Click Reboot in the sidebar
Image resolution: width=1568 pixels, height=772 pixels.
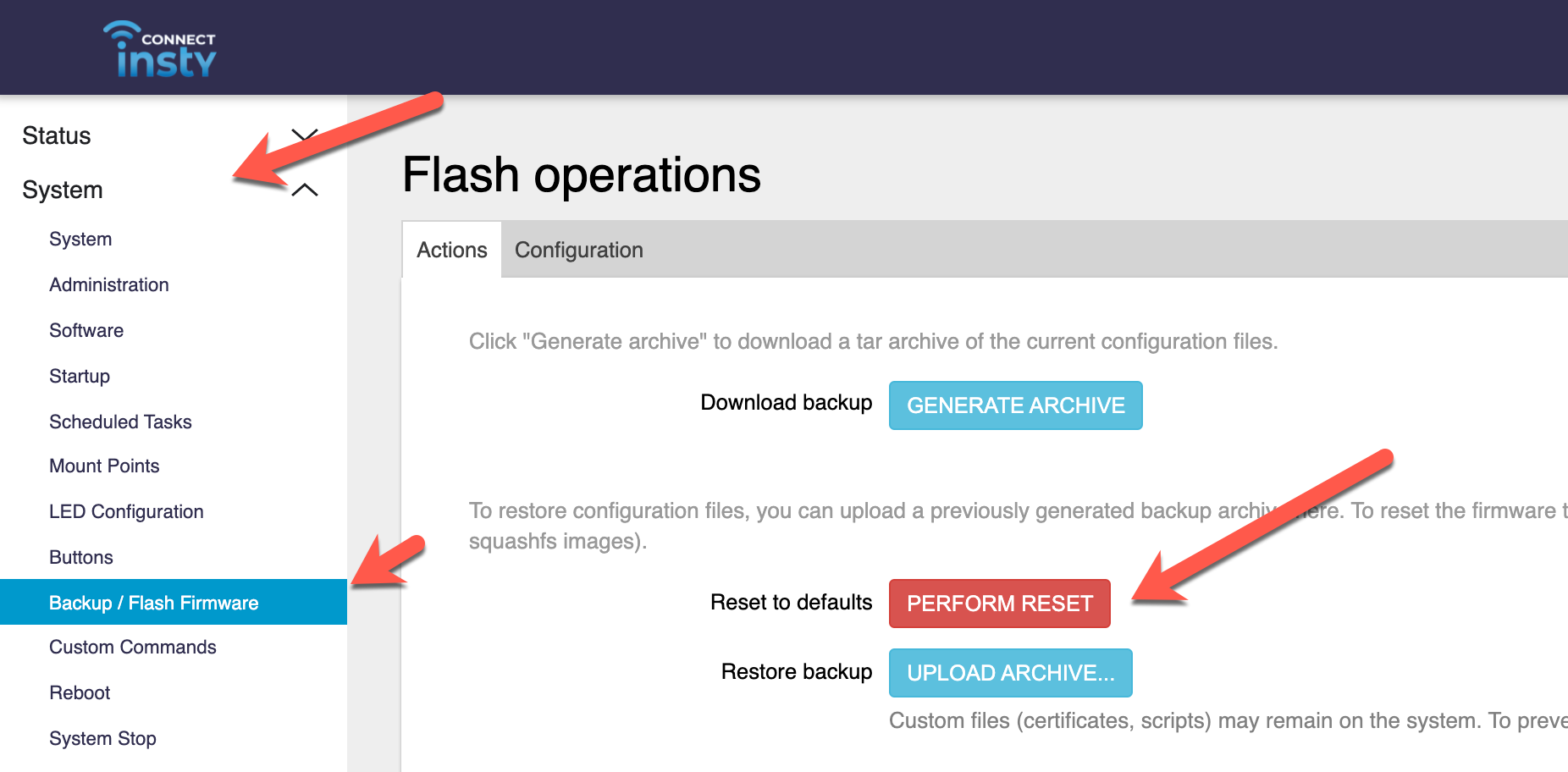point(80,692)
